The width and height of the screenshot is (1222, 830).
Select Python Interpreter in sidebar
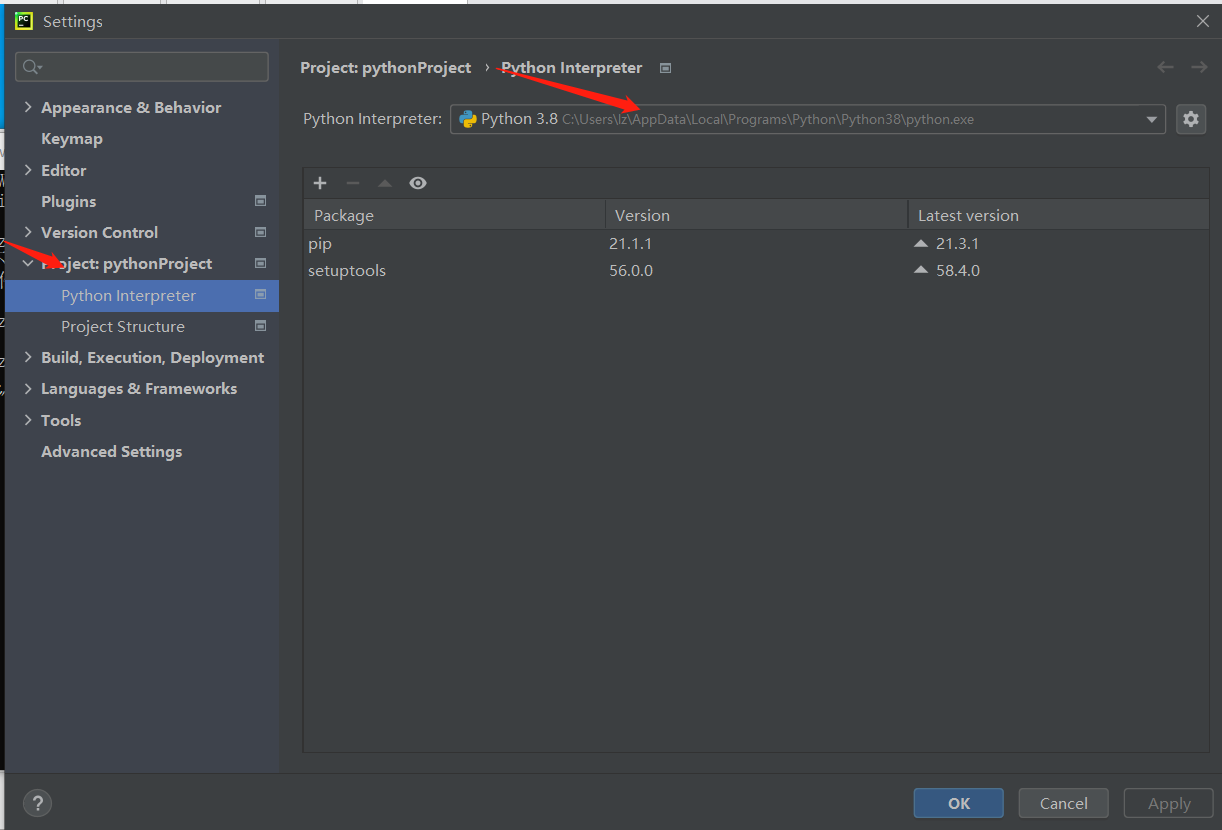point(142,295)
